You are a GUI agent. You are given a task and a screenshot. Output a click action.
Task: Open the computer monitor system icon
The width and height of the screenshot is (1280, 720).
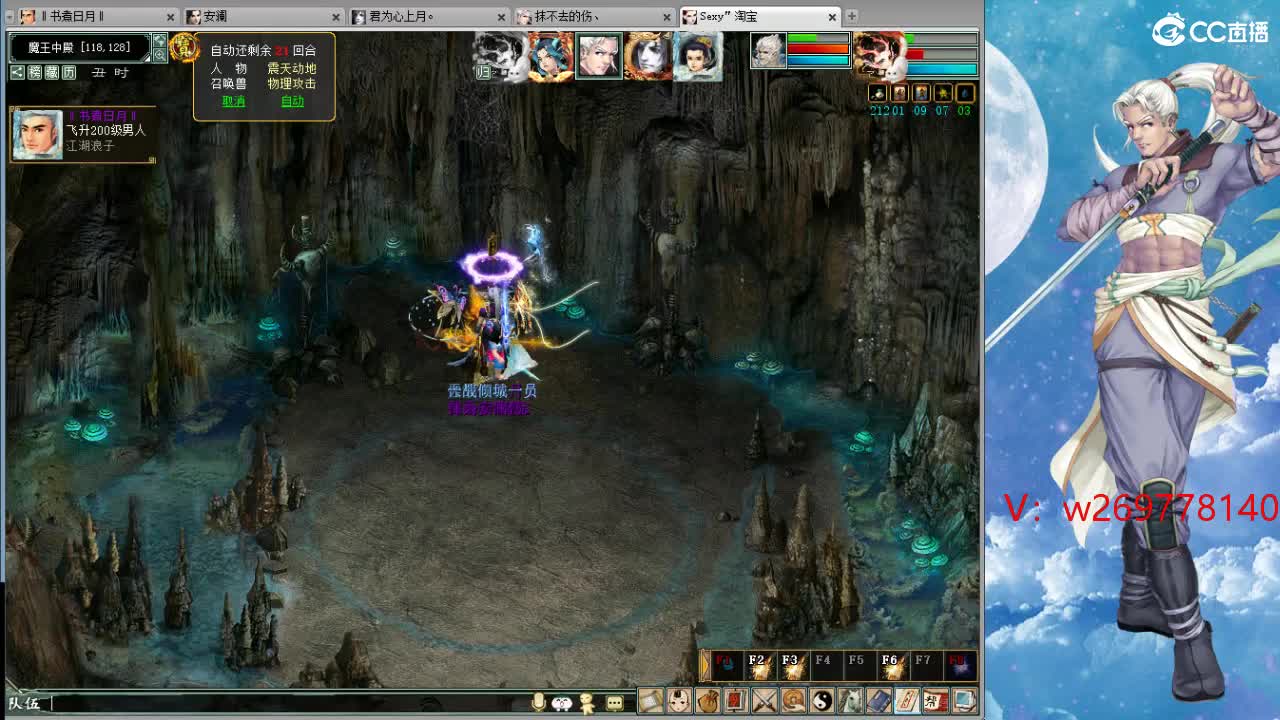964,701
